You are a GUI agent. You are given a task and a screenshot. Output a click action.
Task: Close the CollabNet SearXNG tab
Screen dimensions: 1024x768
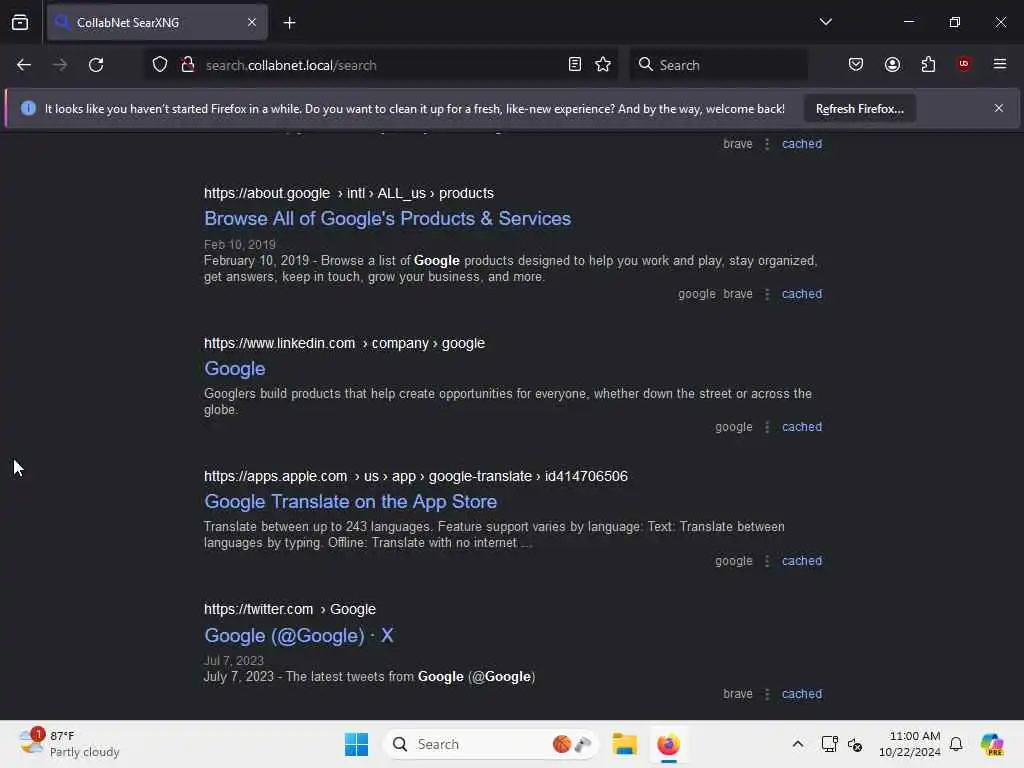[x=252, y=23]
